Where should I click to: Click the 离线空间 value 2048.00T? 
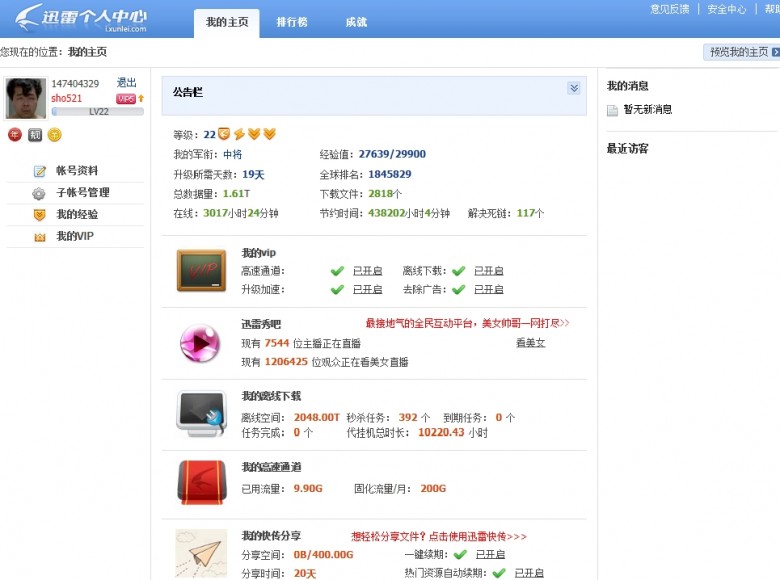317,417
